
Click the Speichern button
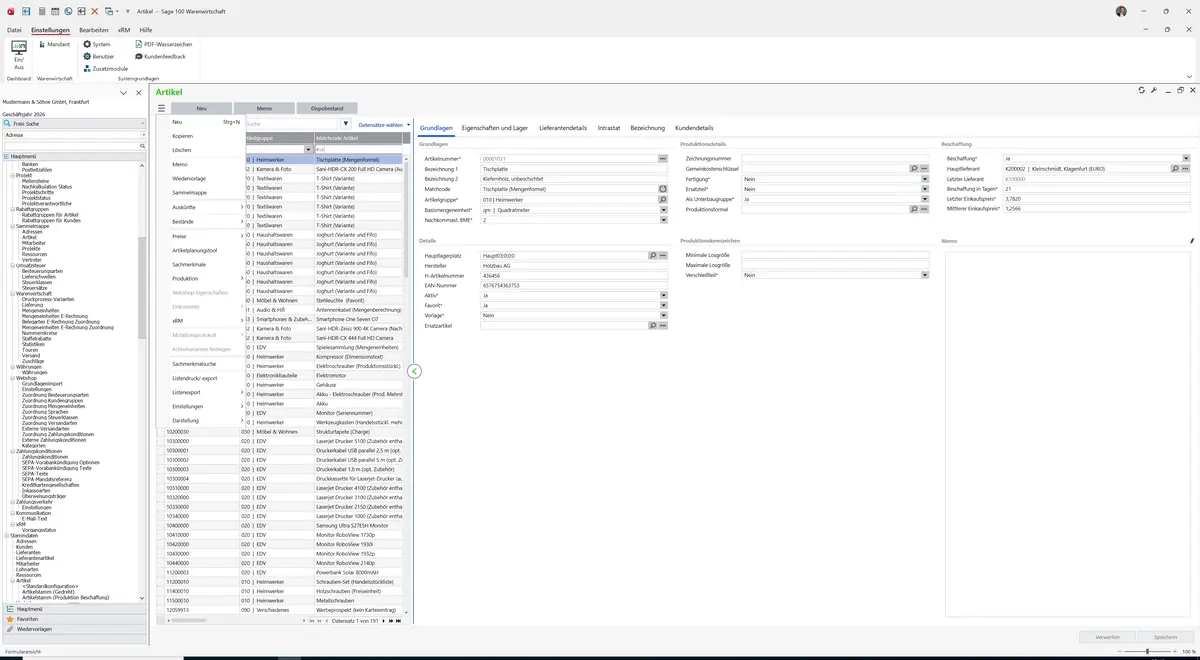coord(1165,637)
